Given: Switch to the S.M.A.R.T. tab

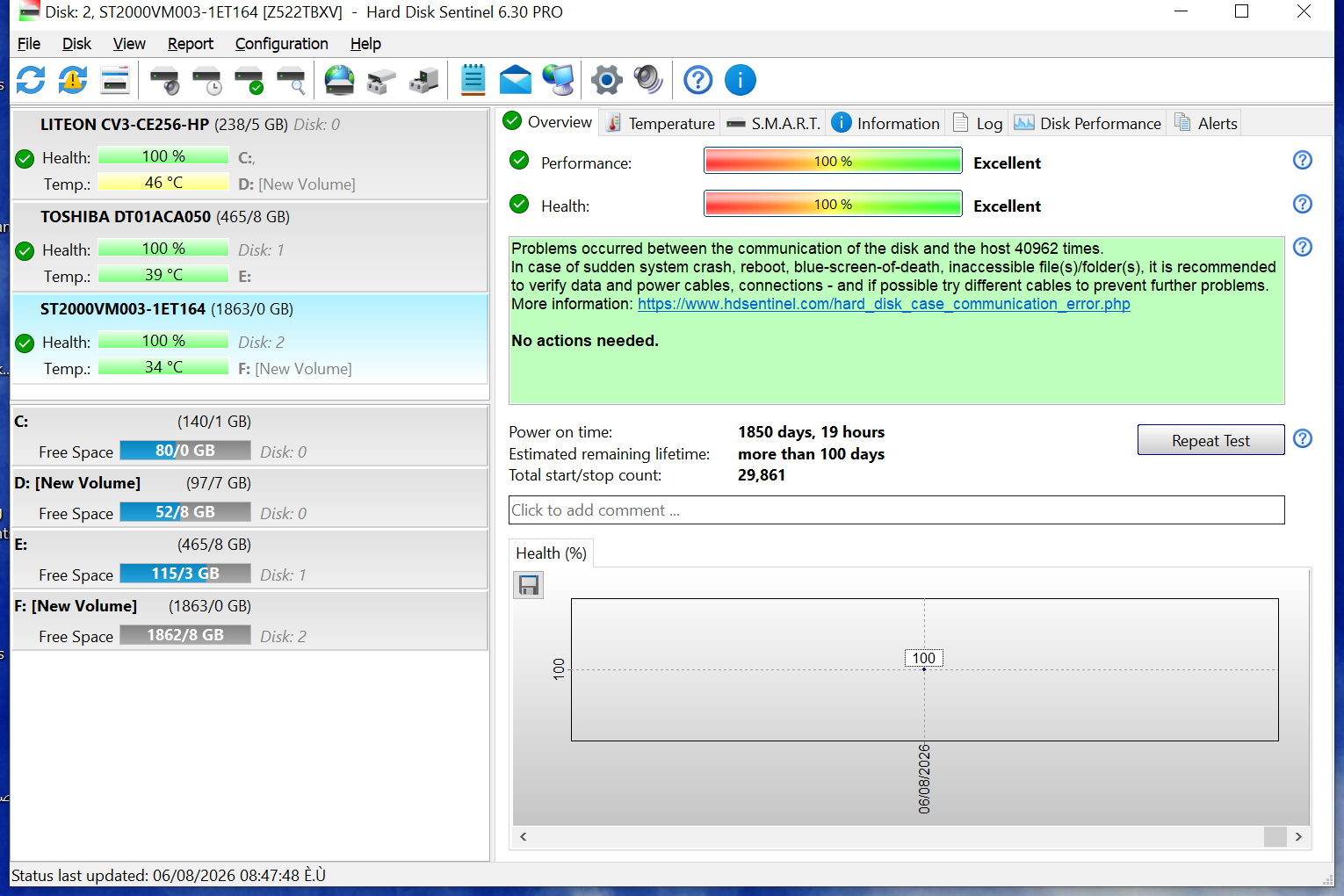Looking at the screenshot, I should [x=774, y=123].
